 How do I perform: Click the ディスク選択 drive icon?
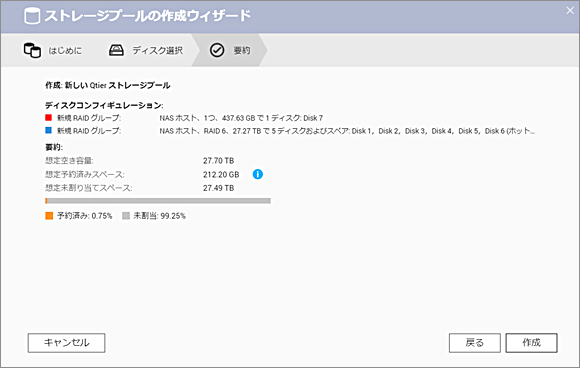coord(116,50)
